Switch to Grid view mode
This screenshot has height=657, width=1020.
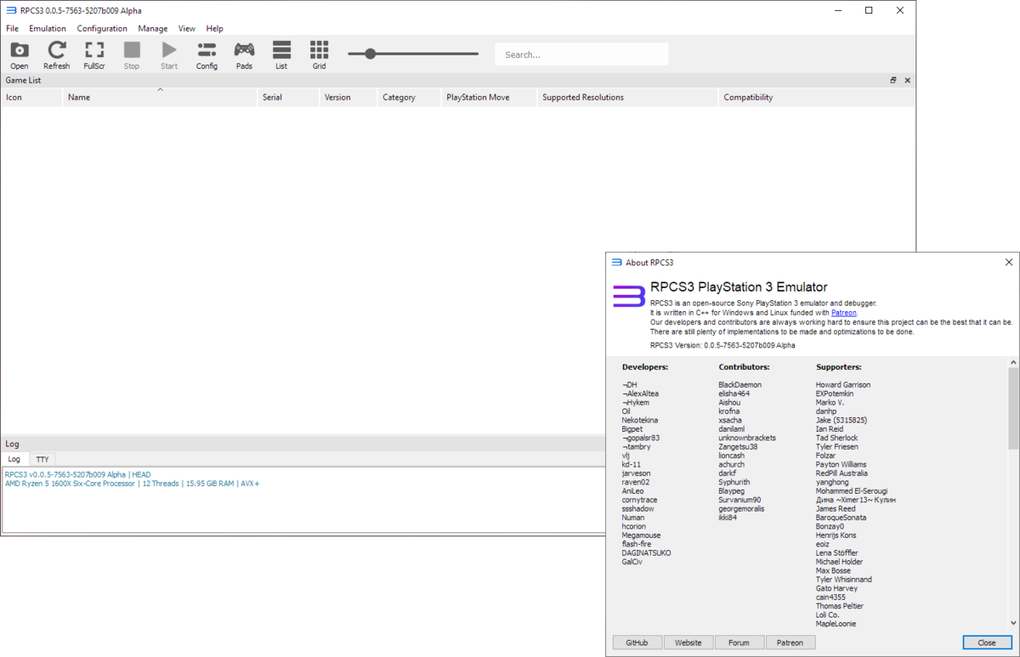coord(319,55)
